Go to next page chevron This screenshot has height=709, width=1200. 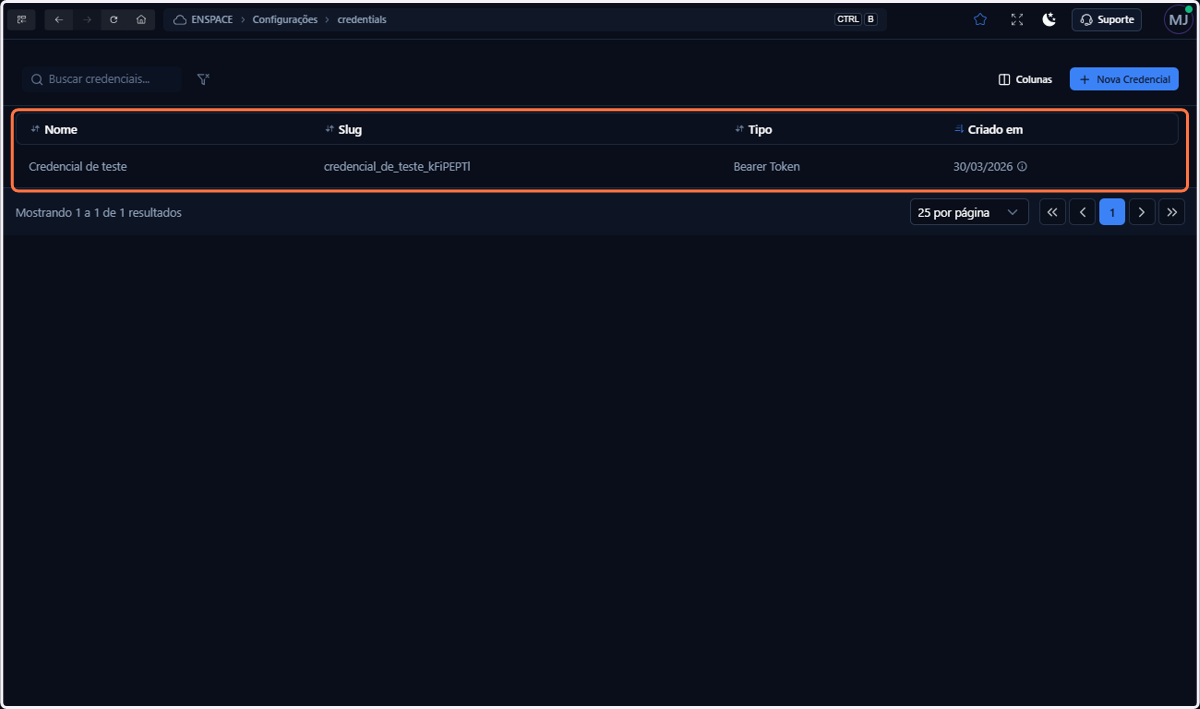coord(1142,212)
